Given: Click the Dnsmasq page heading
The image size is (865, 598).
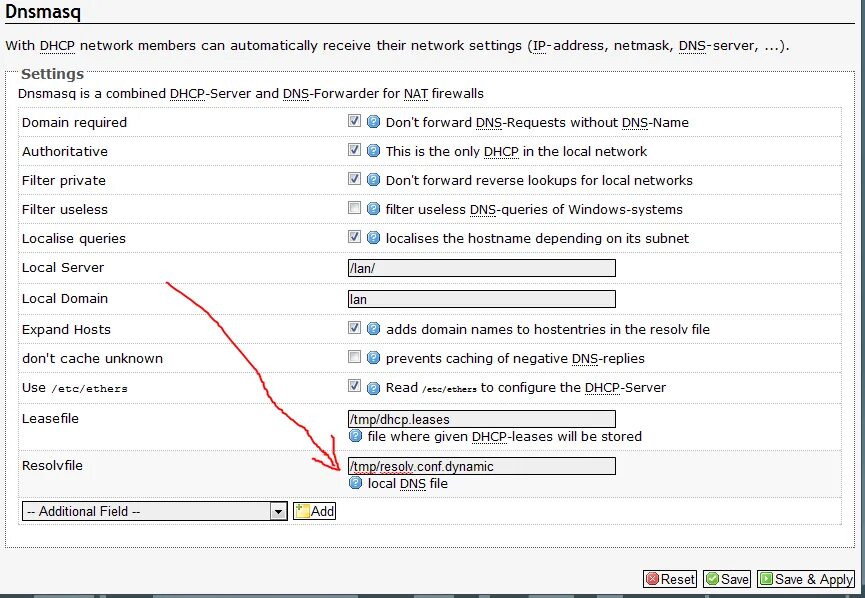Looking at the screenshot, I should point(43,11).
